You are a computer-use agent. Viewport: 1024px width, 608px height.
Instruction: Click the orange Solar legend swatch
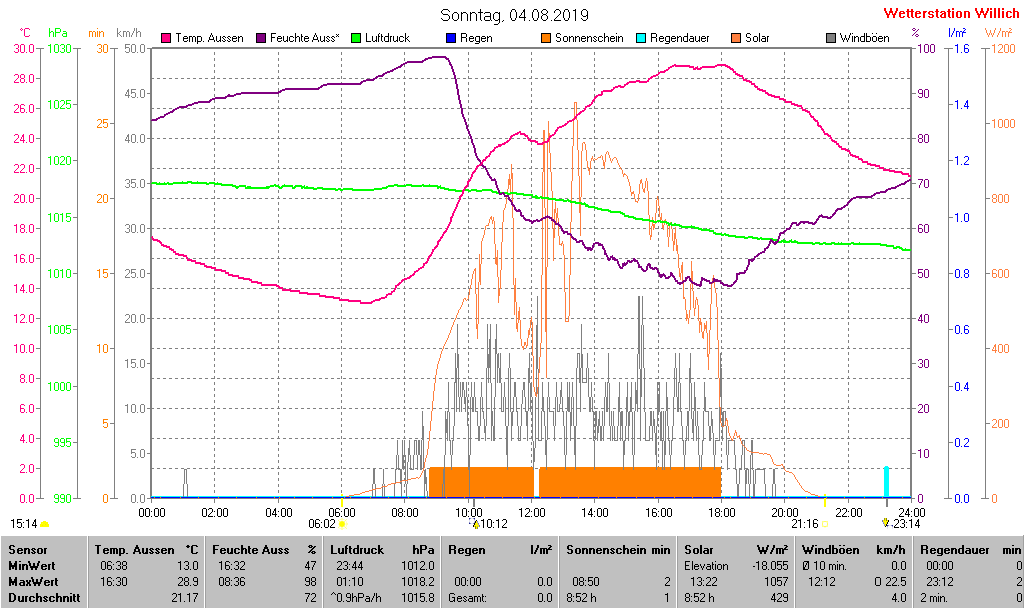(x=736, y=38)
